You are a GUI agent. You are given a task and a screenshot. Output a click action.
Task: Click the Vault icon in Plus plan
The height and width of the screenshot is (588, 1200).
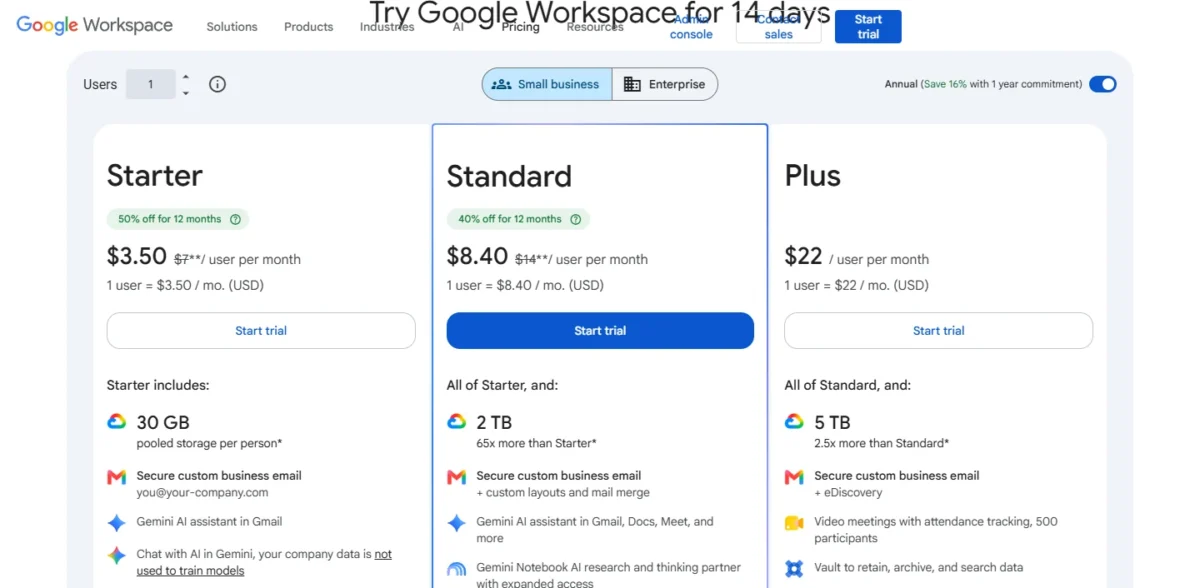tap(794, 569)
